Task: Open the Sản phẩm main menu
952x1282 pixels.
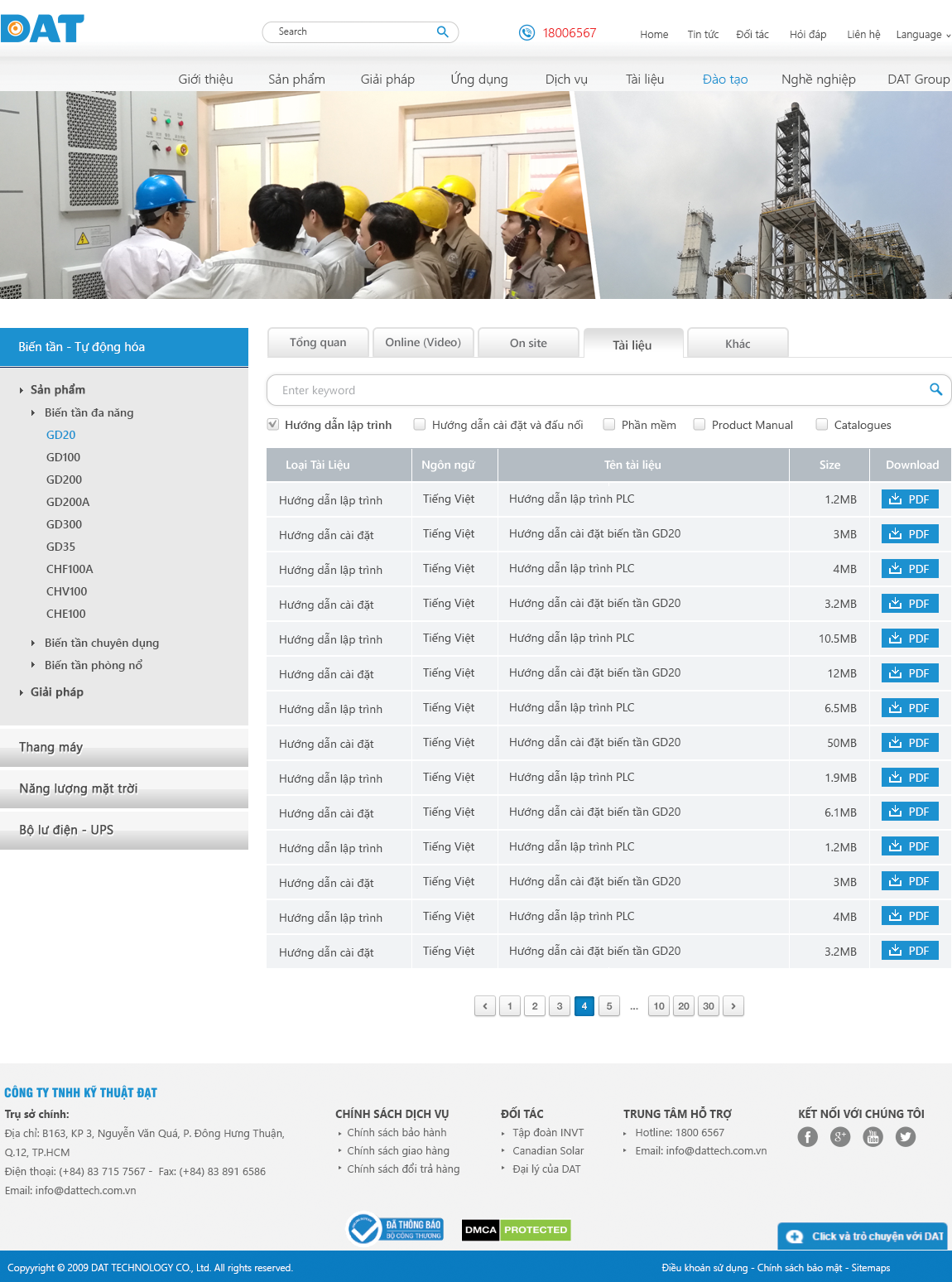Action: 296,80
